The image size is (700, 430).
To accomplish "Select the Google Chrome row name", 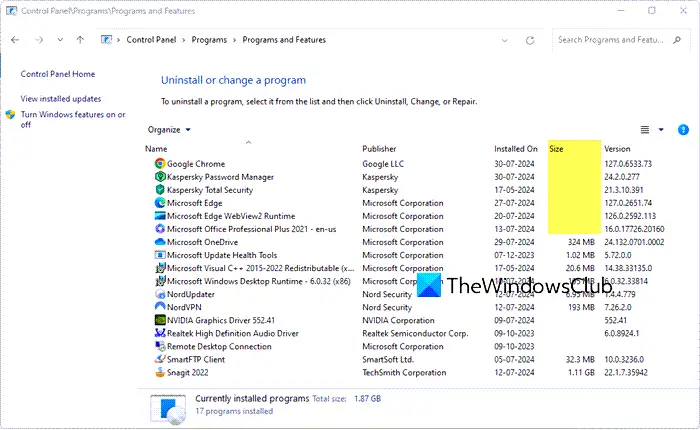I will pyautogui.click(x=196, y=164).
